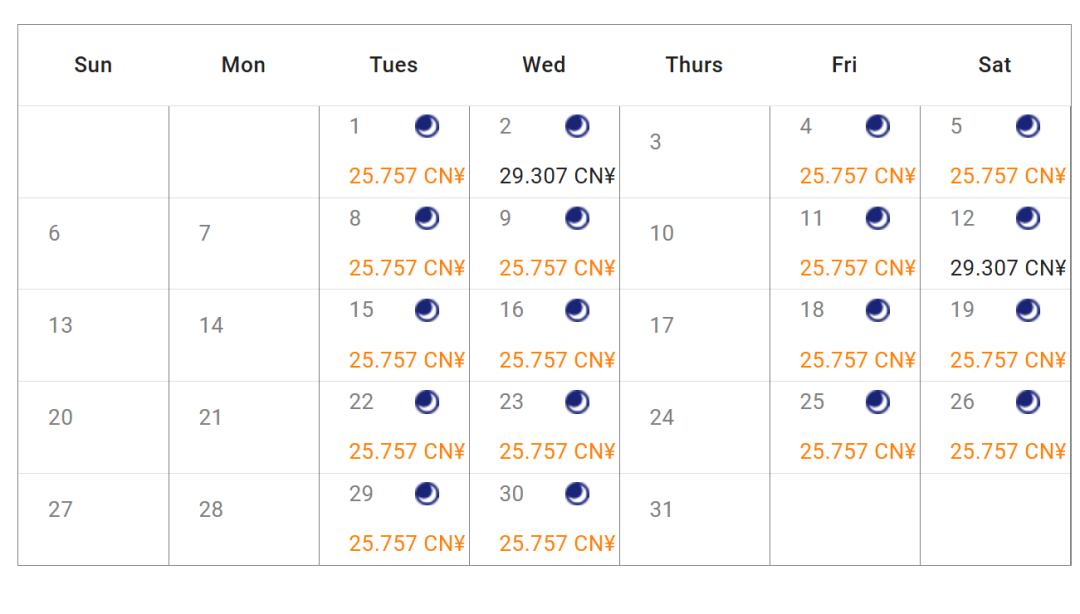The image size is (1080, 614).
Task: Select the 29.307 CN¥ price on day 2
Action: (557, 177)
